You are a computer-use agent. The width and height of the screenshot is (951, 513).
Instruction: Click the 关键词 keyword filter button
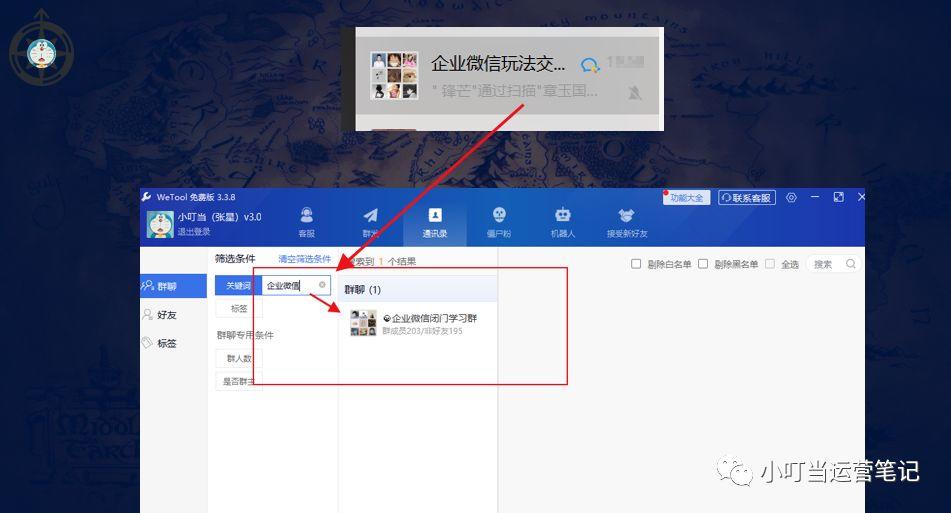click(x=238, y=286)
